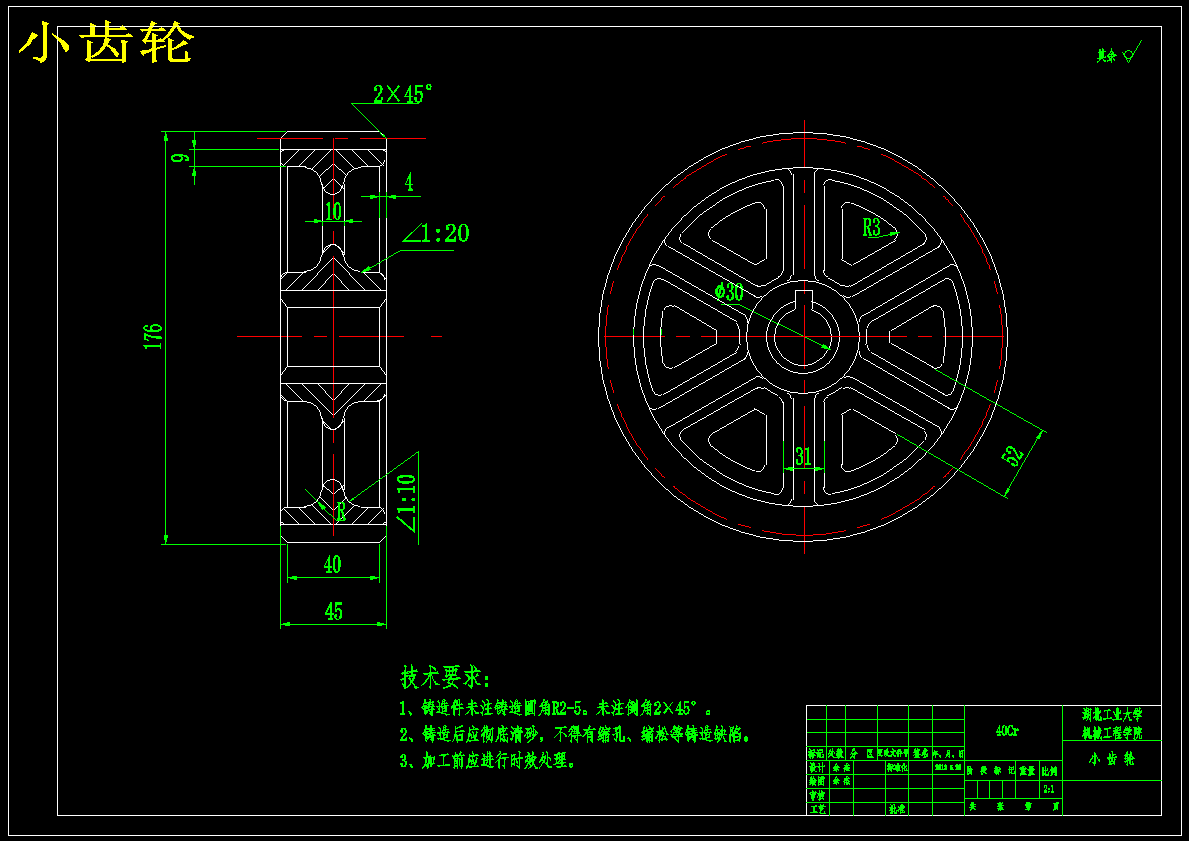Select the 4 dimension value

(x=409, y=182)
